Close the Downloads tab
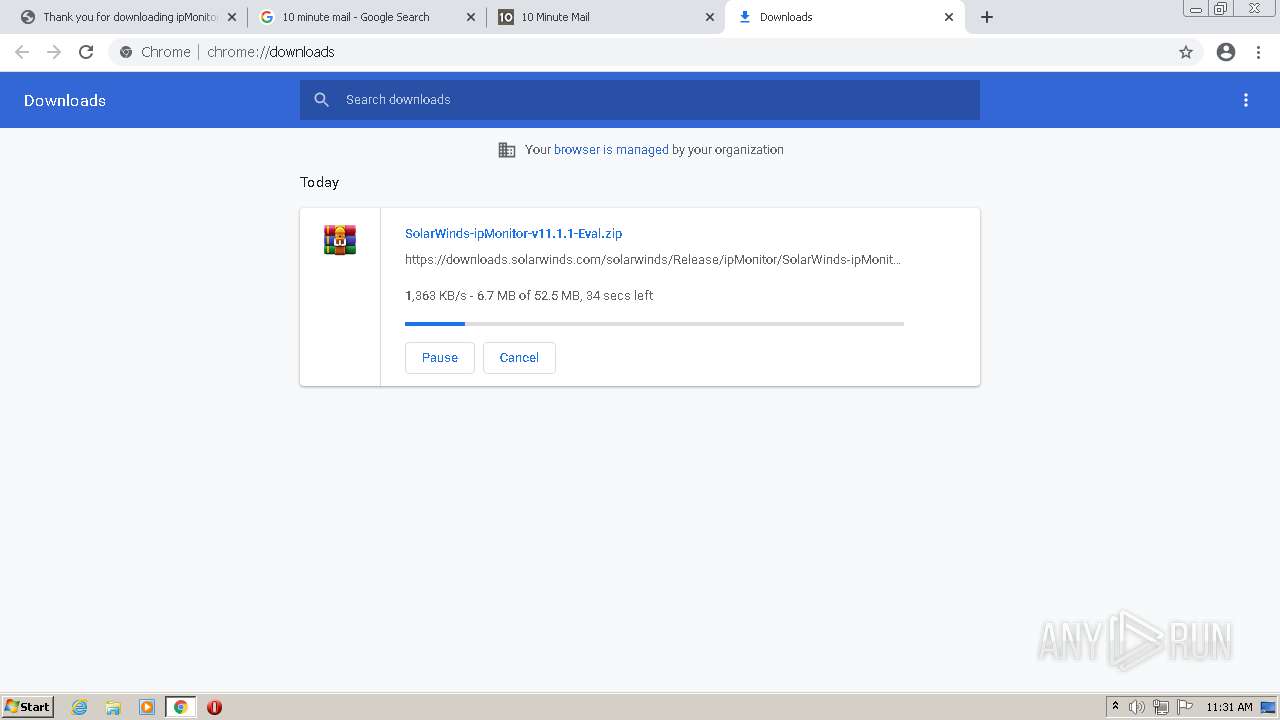This screenshot has width=1280, height=720. tap(949, 17)
